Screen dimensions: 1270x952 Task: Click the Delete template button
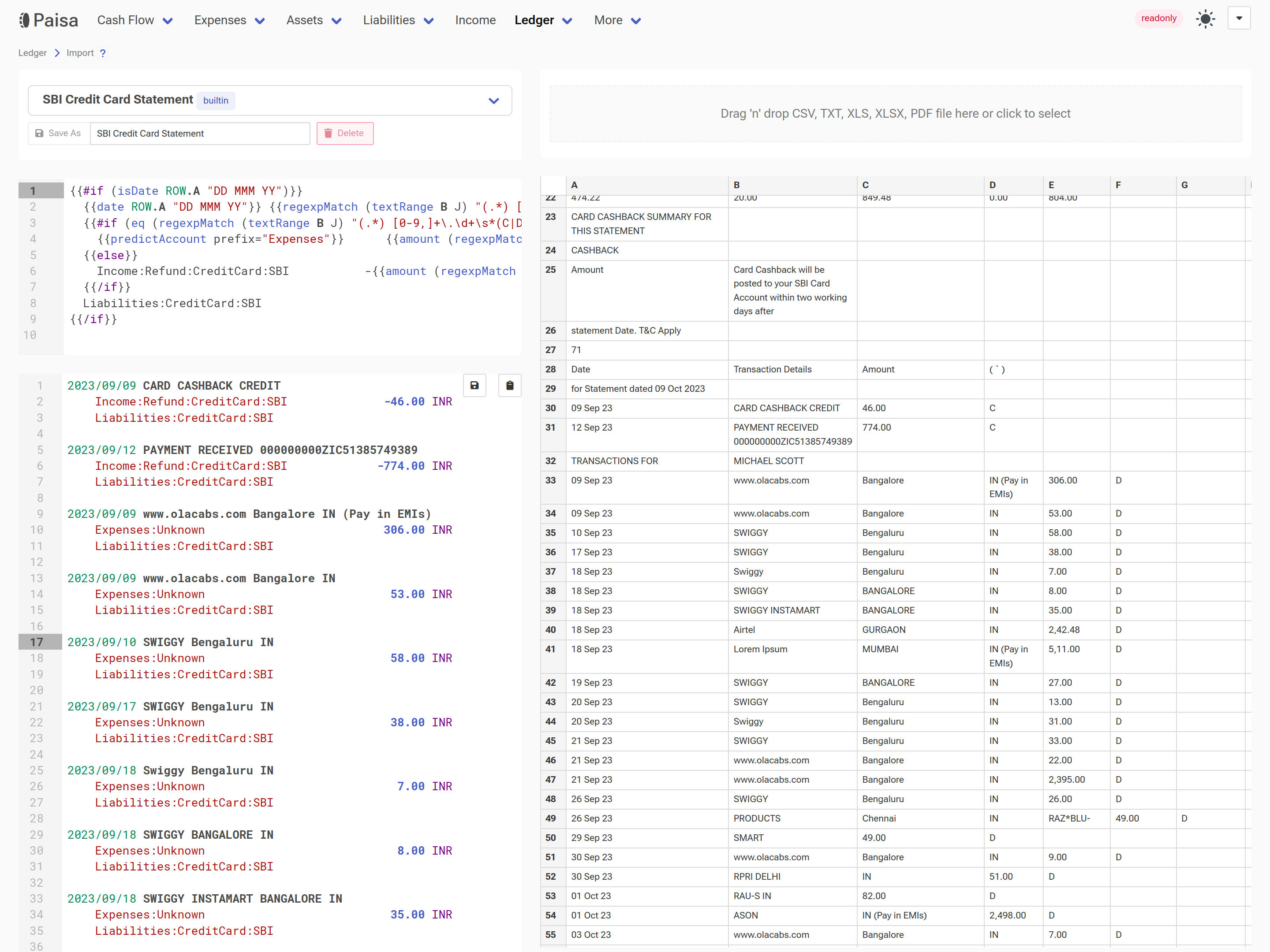click(344, 133)
